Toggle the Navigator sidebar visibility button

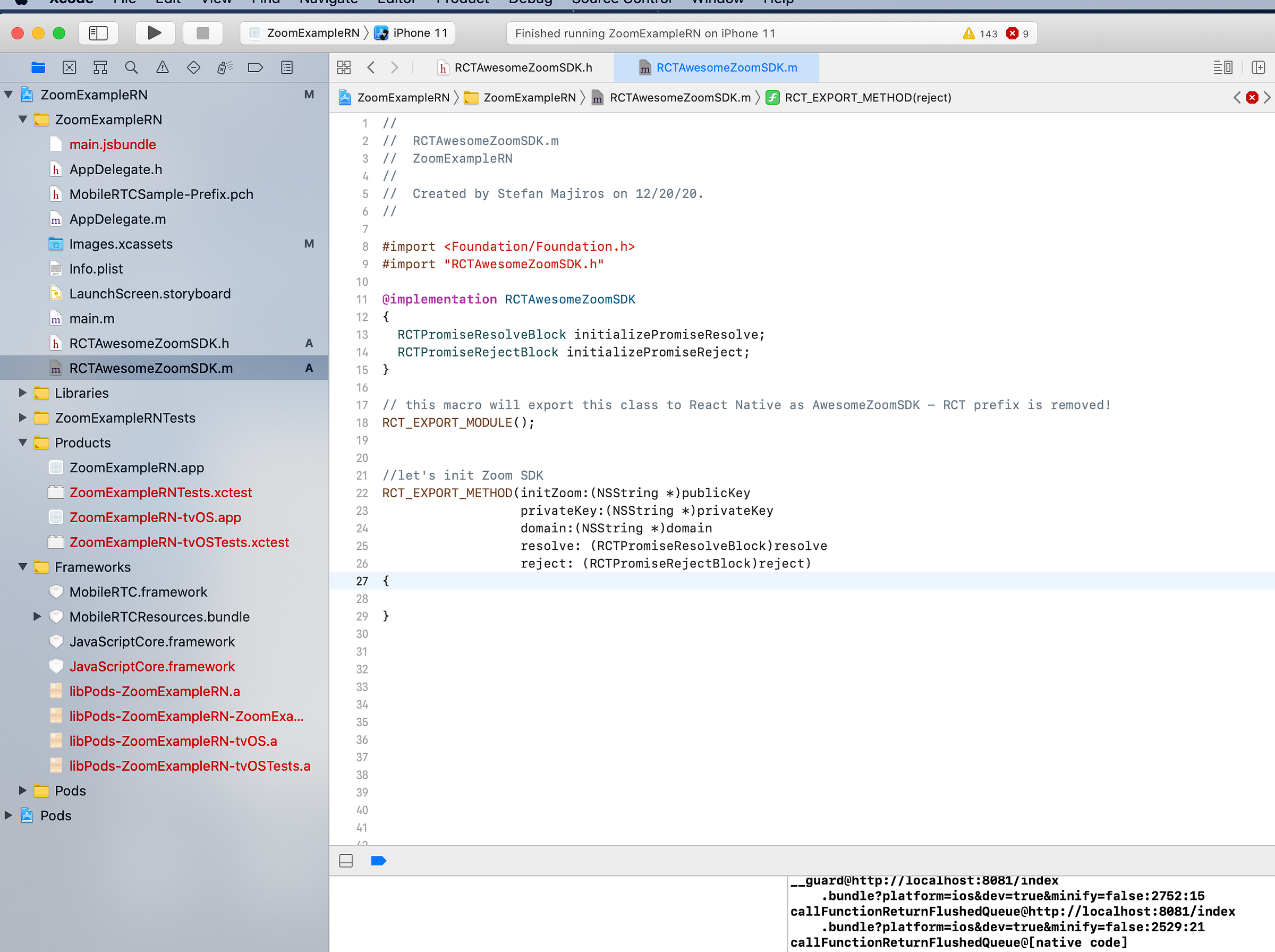coord(98,33)
